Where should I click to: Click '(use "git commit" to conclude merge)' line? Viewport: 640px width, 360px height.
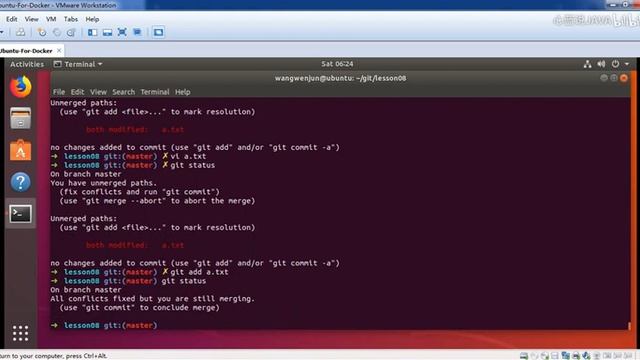140,308
